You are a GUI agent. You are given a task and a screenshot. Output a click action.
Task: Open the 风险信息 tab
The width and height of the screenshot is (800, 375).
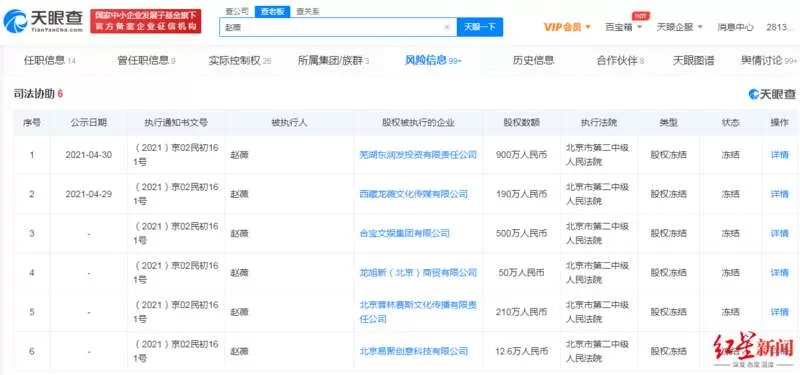click(x=433, y=61)
